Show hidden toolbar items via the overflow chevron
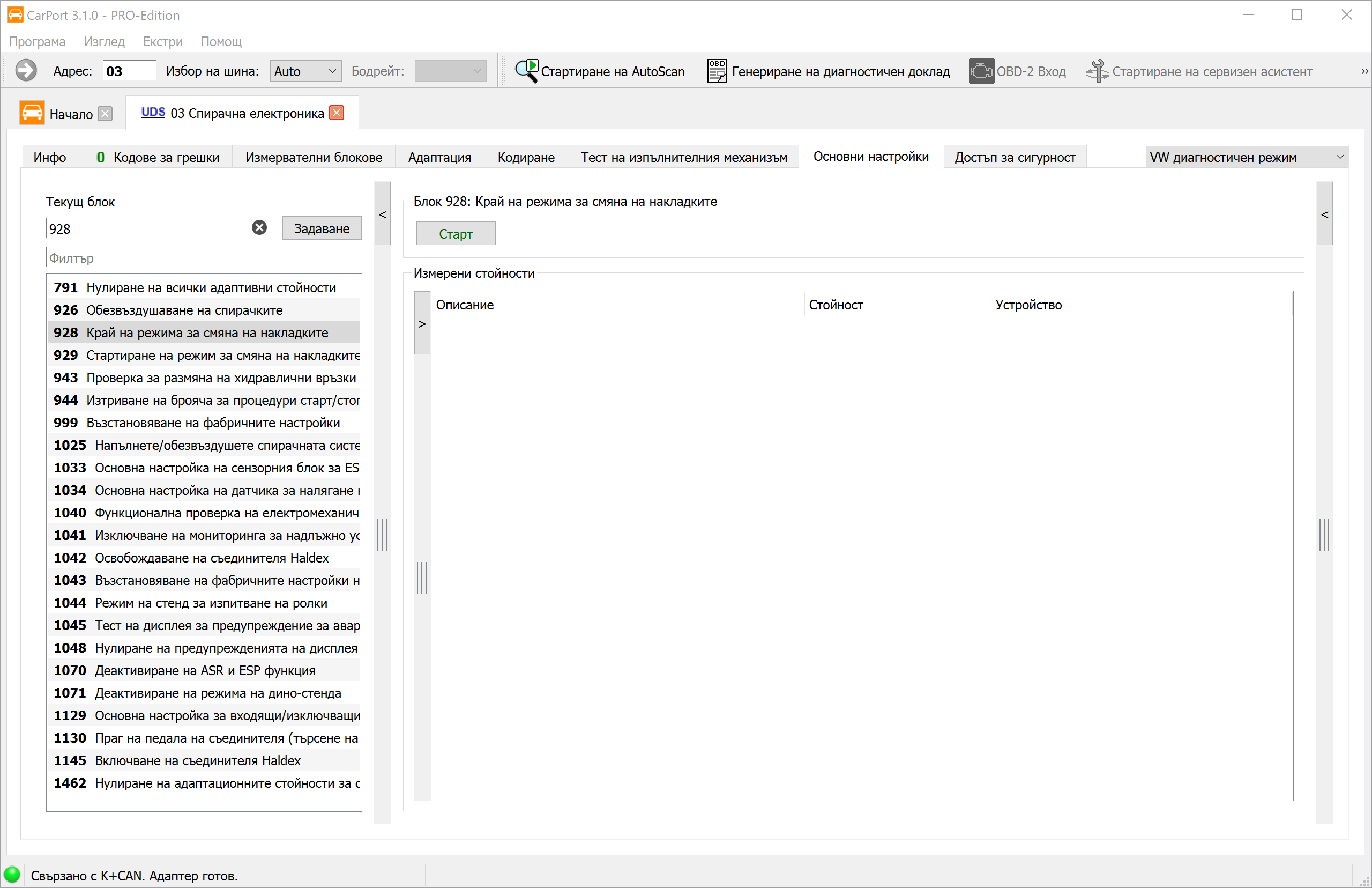Viewport: 1372px width, 888px height. pyautogui.click(x=1364, y=71)
